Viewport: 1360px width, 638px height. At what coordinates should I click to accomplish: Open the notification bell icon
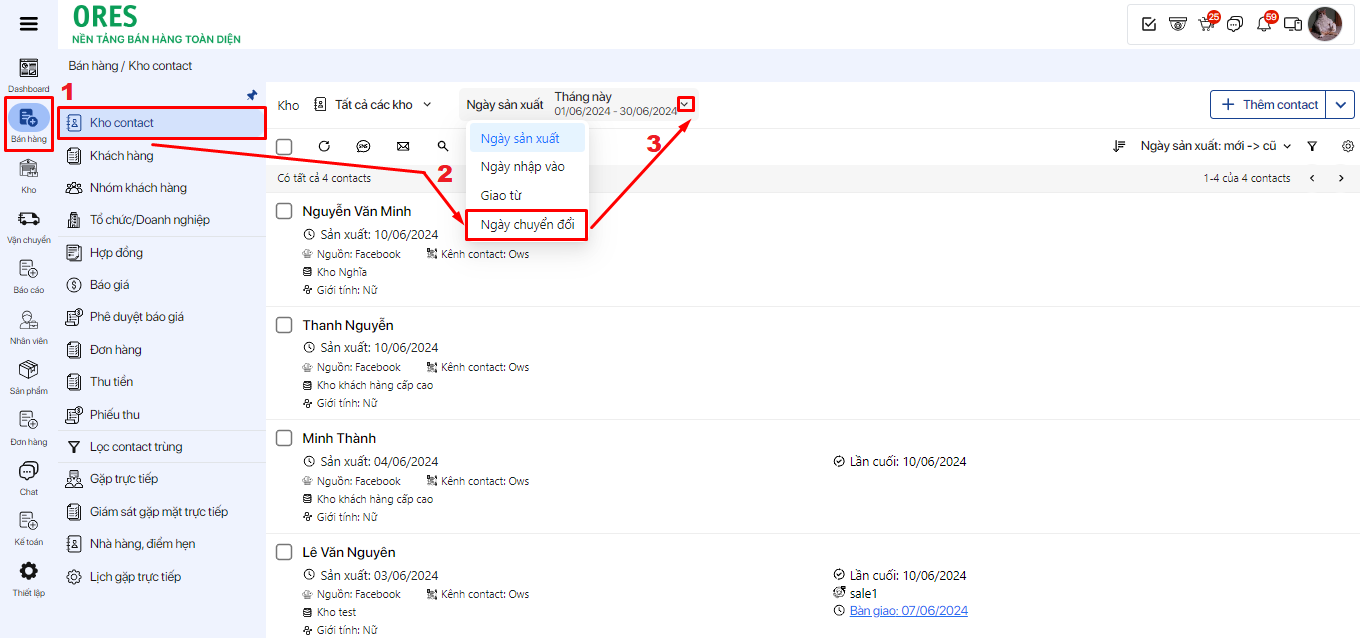click(x=1264, y=25)
